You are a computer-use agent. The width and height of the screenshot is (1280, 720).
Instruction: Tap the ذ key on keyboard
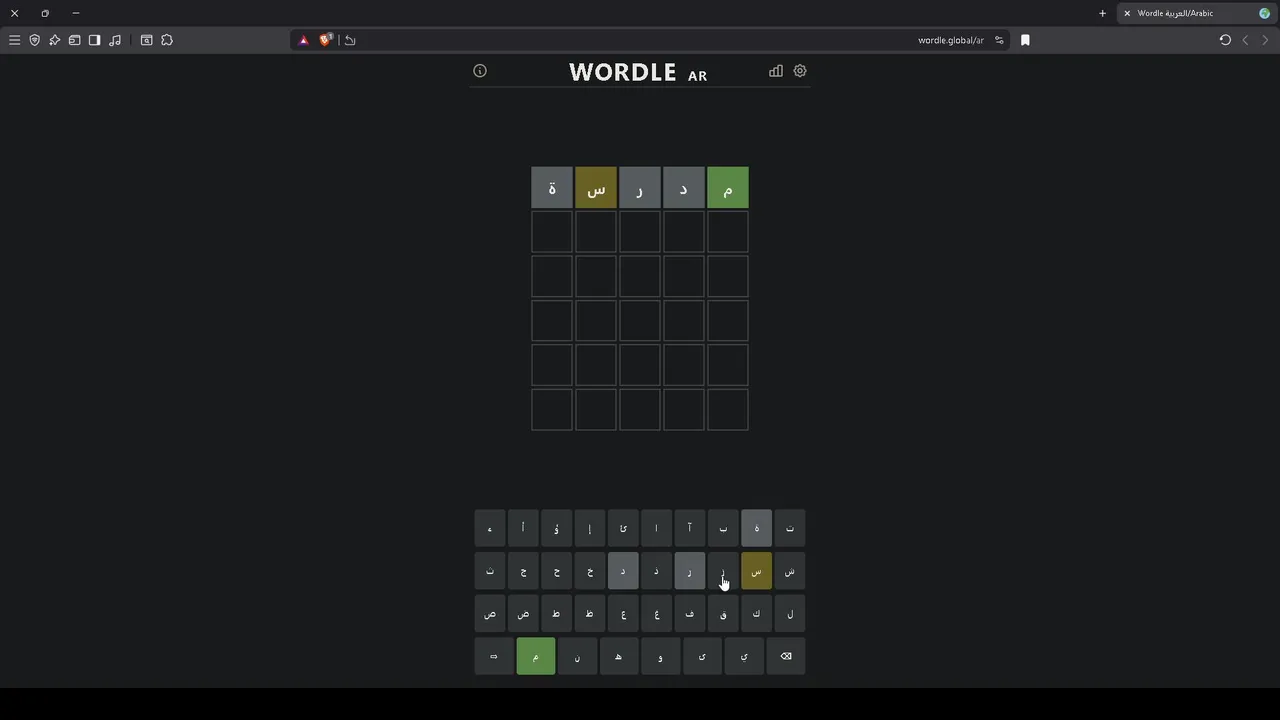657,571
